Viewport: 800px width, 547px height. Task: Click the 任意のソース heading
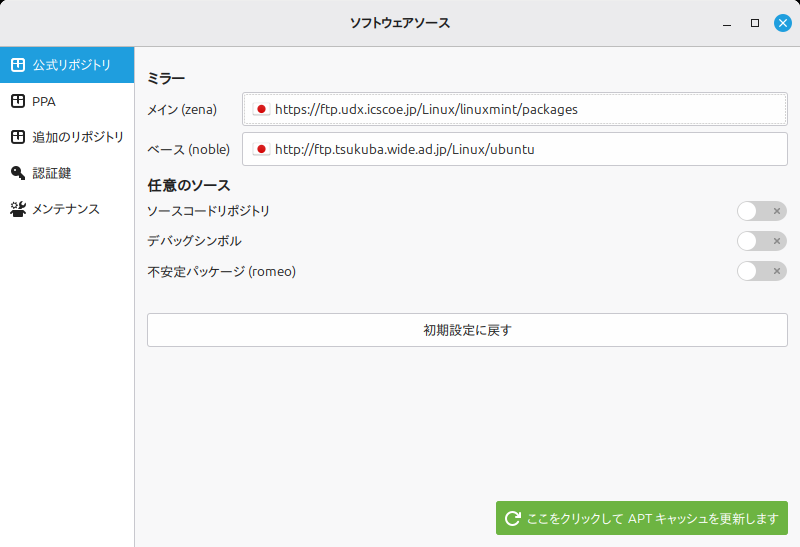(x=189, y=185)
